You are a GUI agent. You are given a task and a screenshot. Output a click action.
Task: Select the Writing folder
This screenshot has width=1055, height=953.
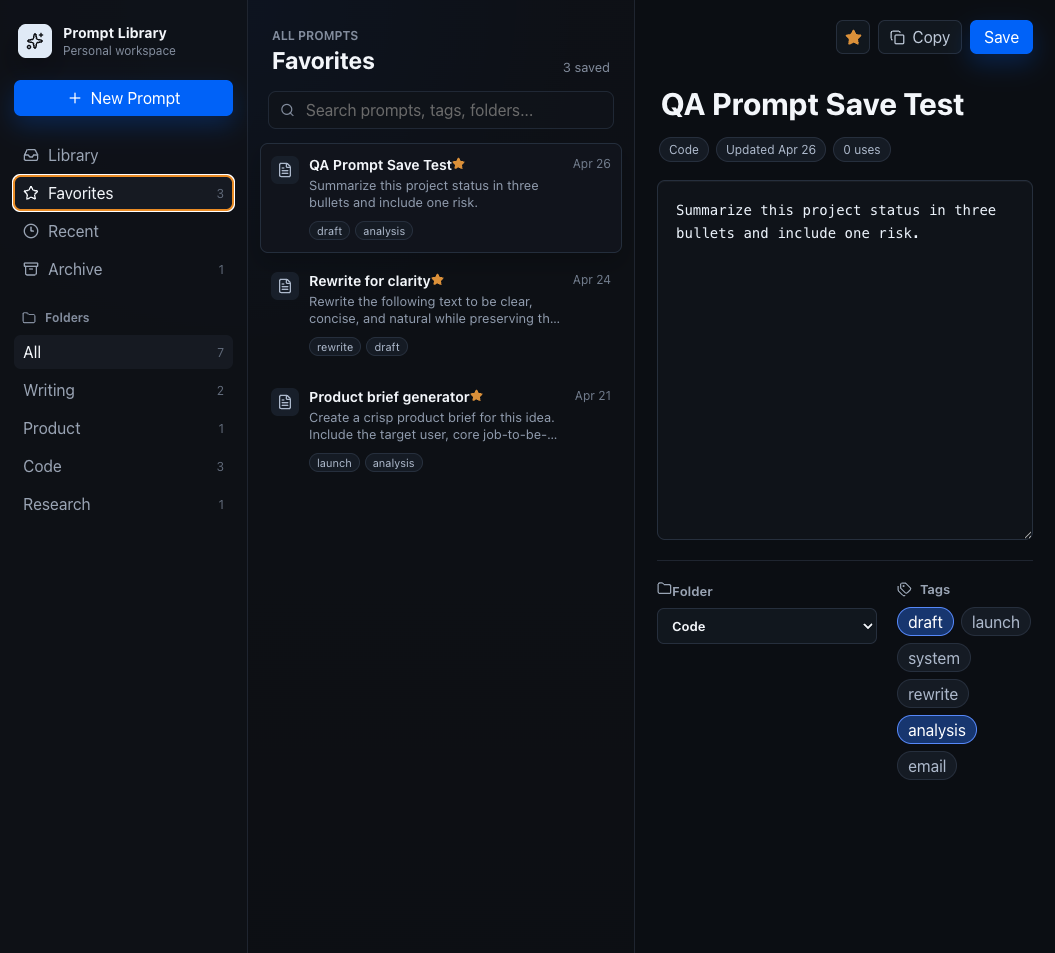coord(49,390)
